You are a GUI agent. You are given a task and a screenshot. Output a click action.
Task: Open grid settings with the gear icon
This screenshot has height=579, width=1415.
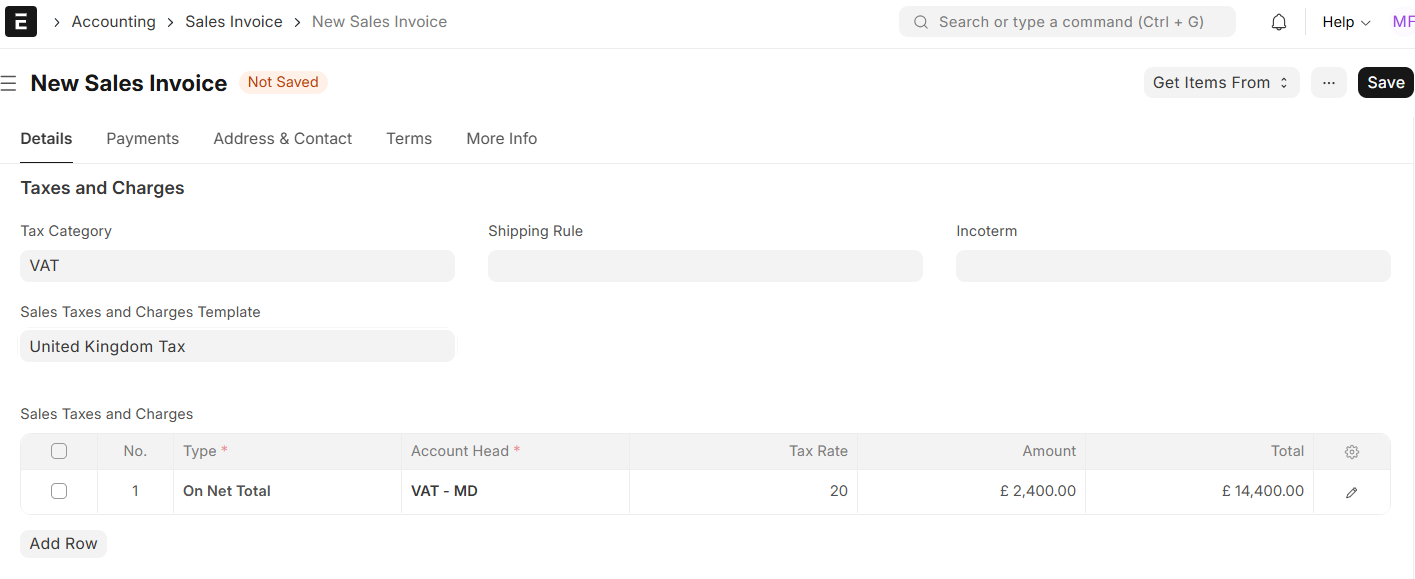pyautogui.click(x=1352, y=451)
